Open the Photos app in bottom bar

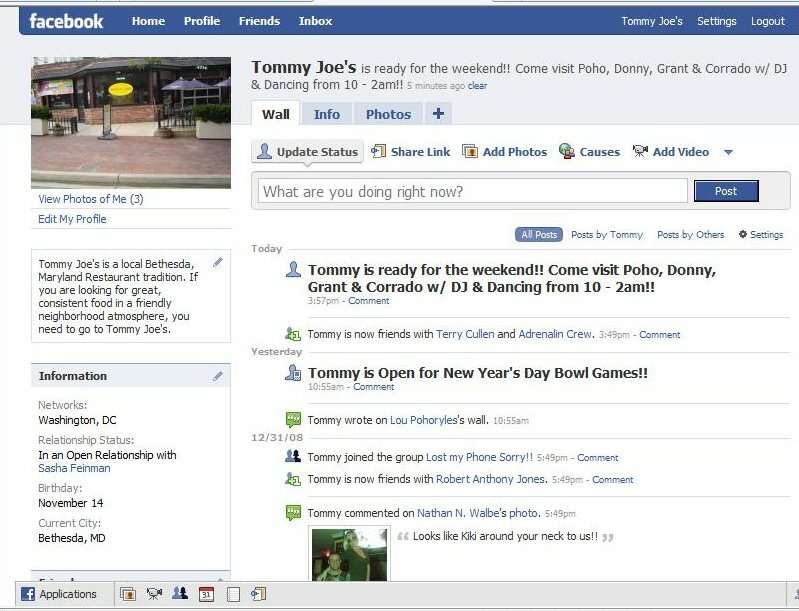128,594
